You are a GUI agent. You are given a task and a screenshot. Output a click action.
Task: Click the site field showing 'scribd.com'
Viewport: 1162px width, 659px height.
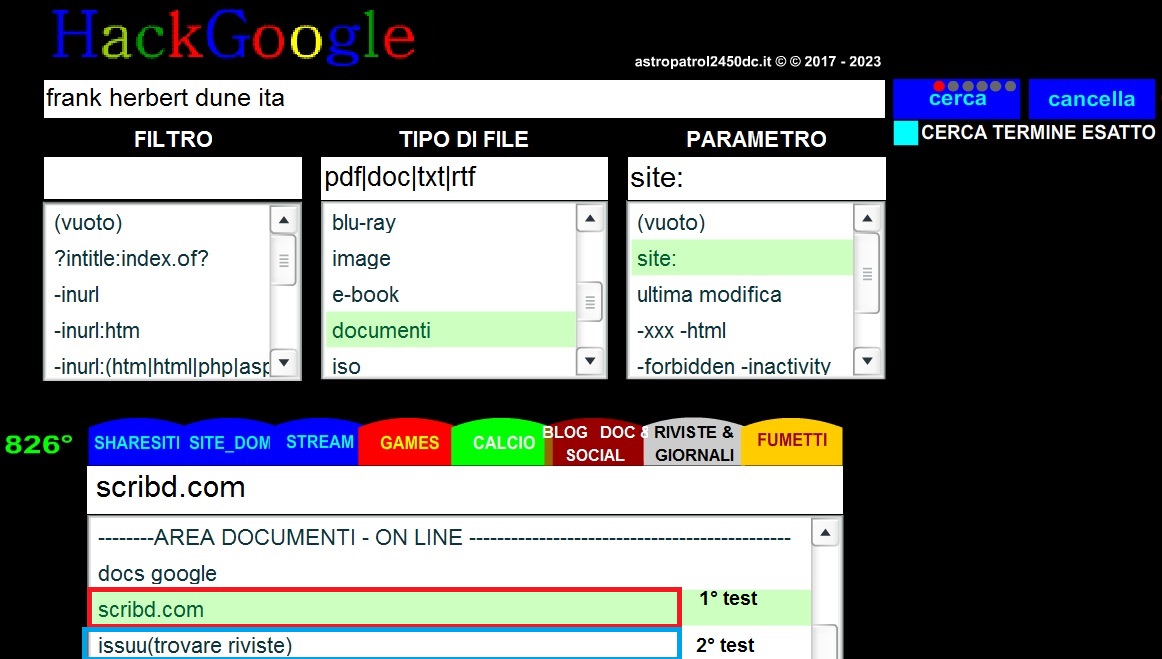click(x=465, y=489)
